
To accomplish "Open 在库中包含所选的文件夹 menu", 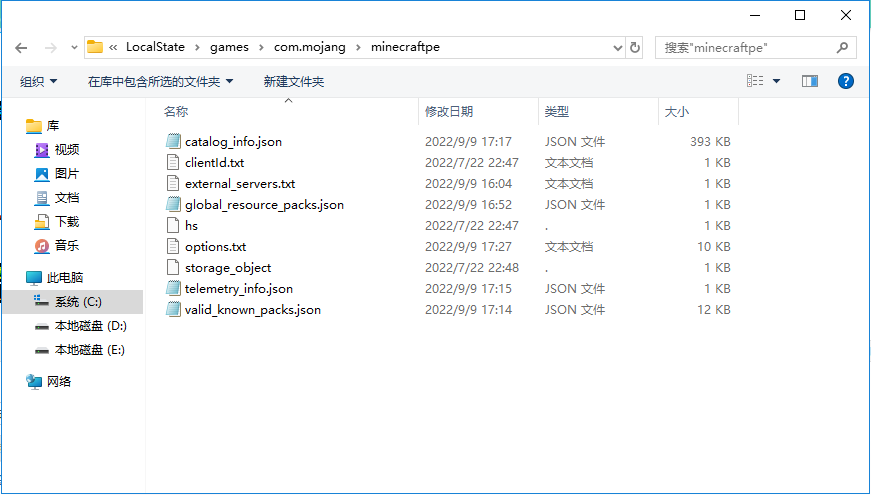I will click(x=161, y=82).
